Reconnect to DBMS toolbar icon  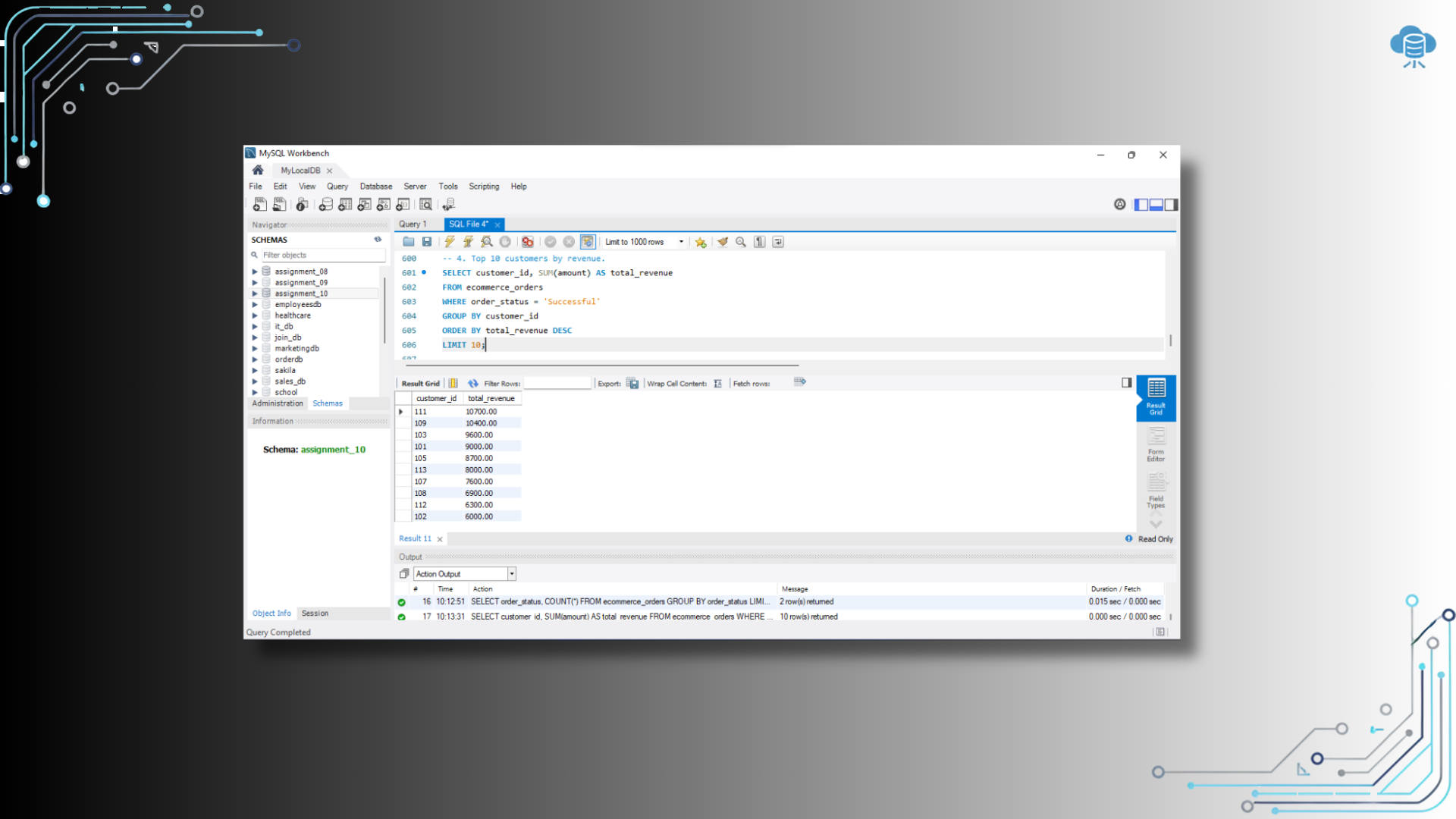449,204
